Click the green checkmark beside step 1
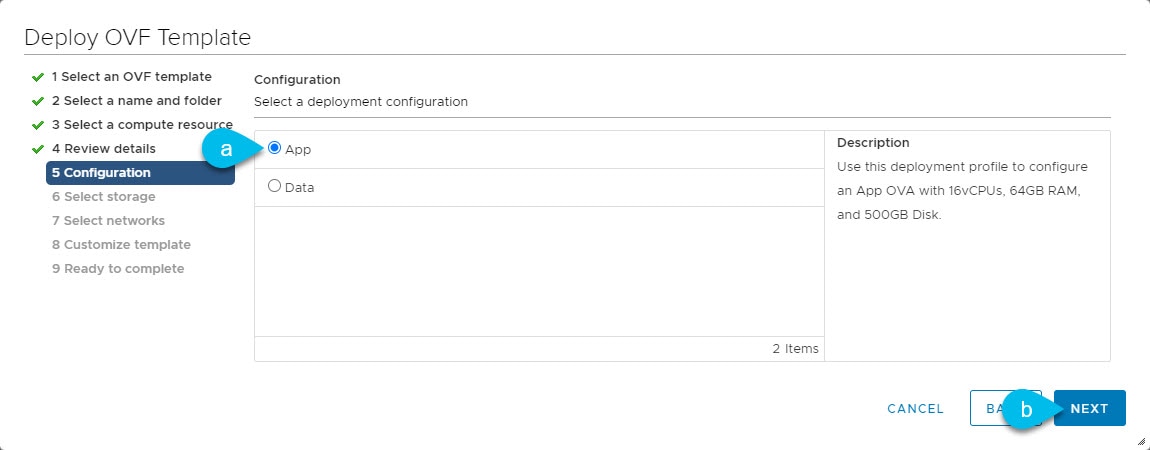Screen dimensions: 1150x450 38,78
